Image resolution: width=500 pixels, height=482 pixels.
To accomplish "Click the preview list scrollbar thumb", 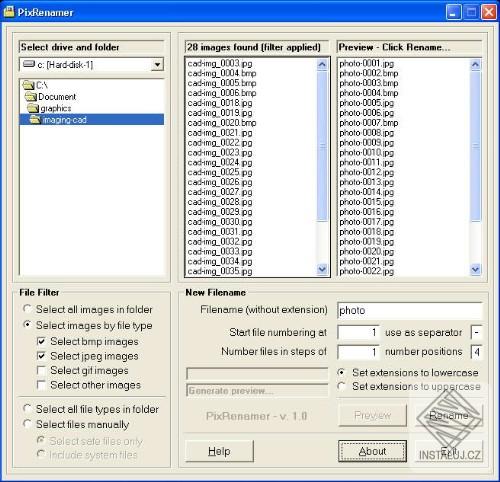I will tap(475, 146).
